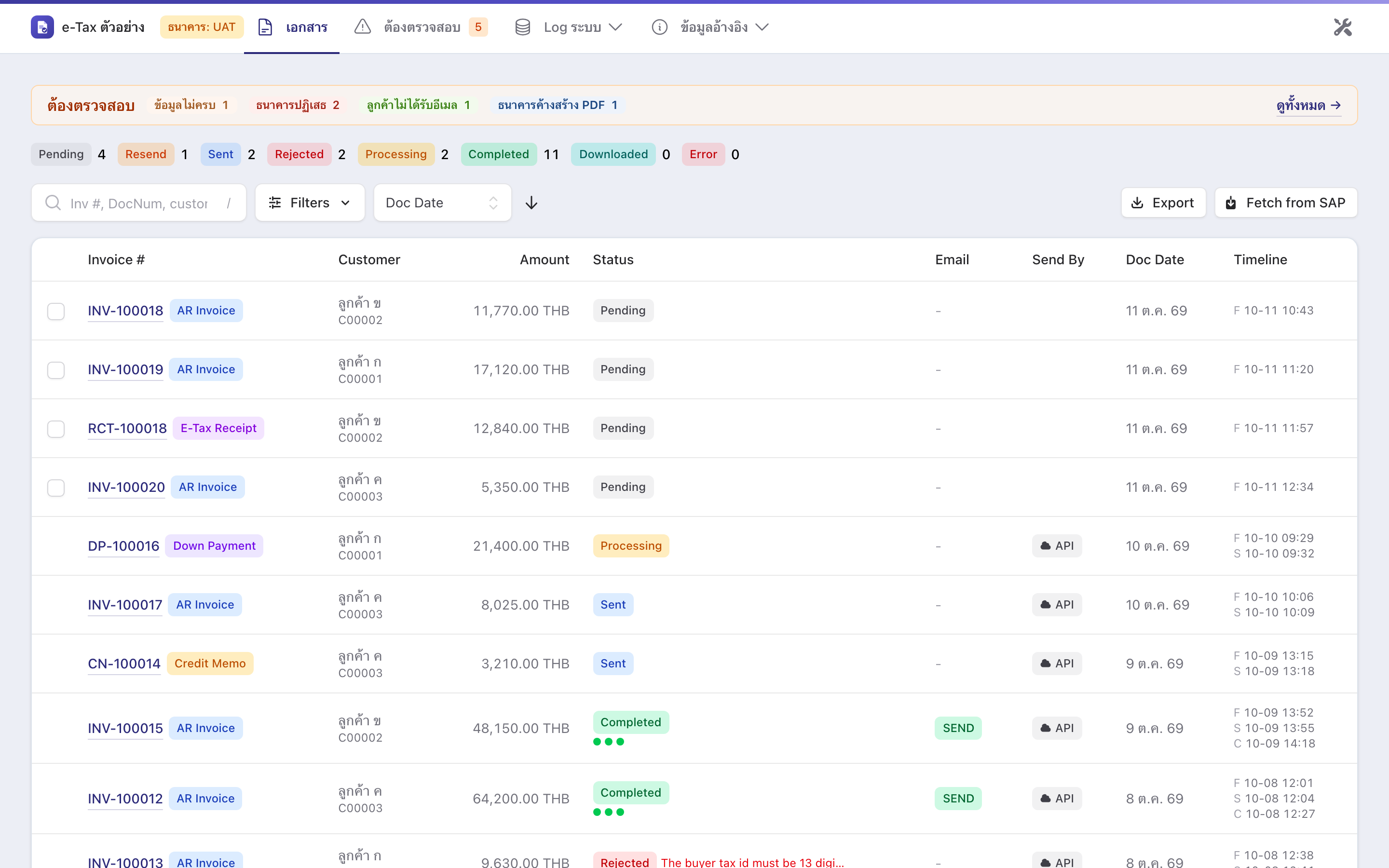Select the checkbox for INV-100019

coord(55,370)
